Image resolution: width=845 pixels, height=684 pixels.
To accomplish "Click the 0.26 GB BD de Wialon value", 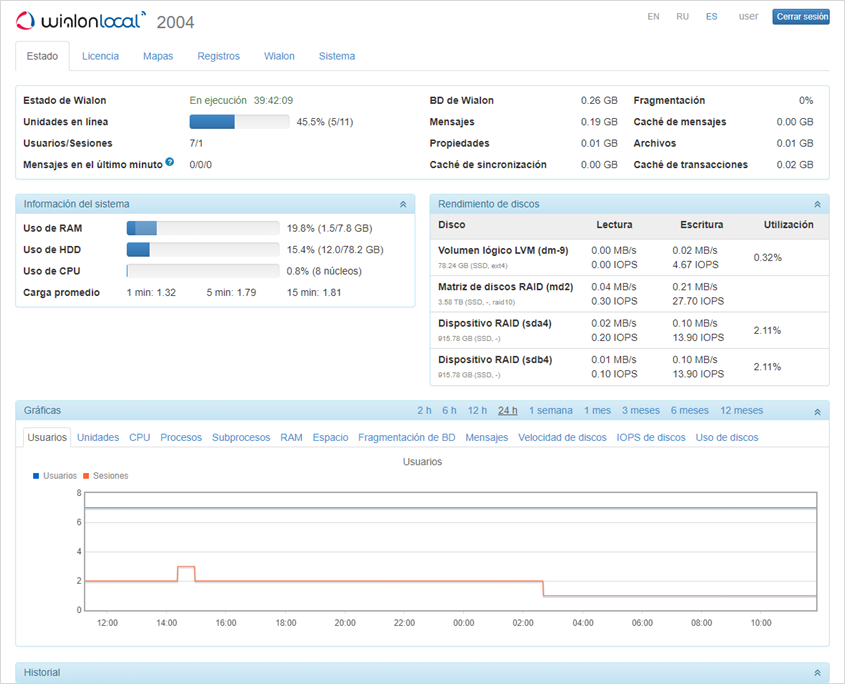I will [x=599, y=100].
